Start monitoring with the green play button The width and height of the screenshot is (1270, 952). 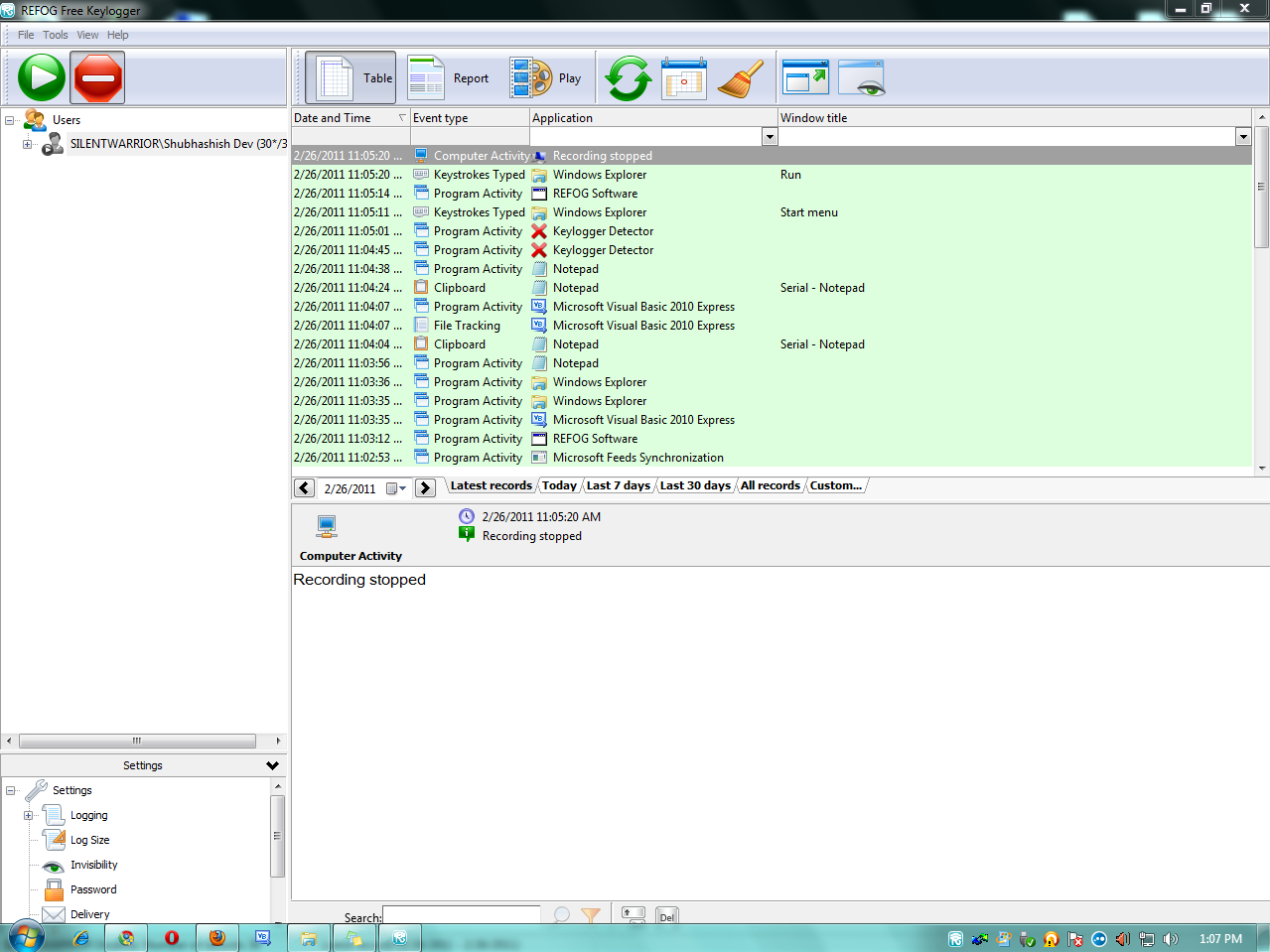[42, 77]
